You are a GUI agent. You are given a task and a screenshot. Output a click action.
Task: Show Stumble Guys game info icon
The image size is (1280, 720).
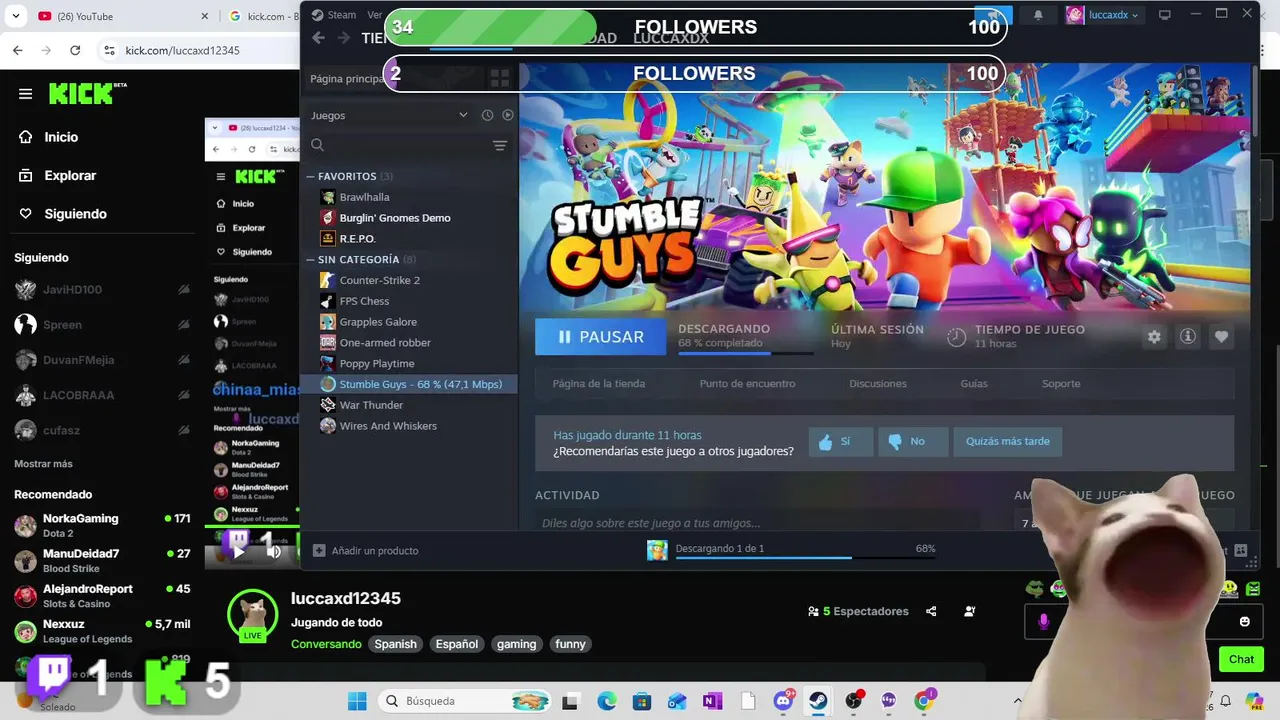coord(1188,337)
